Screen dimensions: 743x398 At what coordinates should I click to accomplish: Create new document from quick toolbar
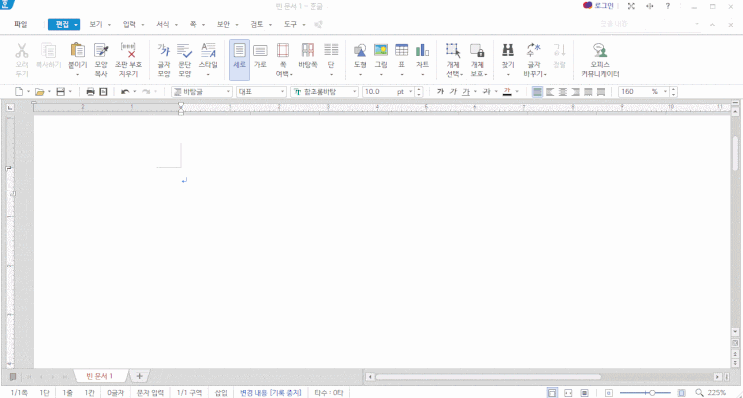pos(19,91)
